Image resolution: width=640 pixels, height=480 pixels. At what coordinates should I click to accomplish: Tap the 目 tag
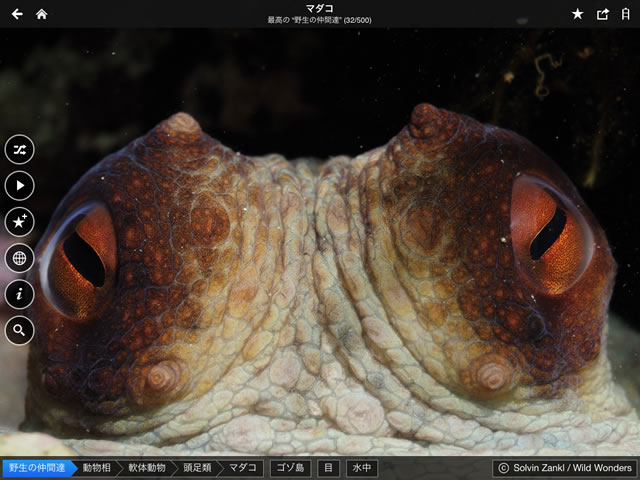click(x=329, y=468)
